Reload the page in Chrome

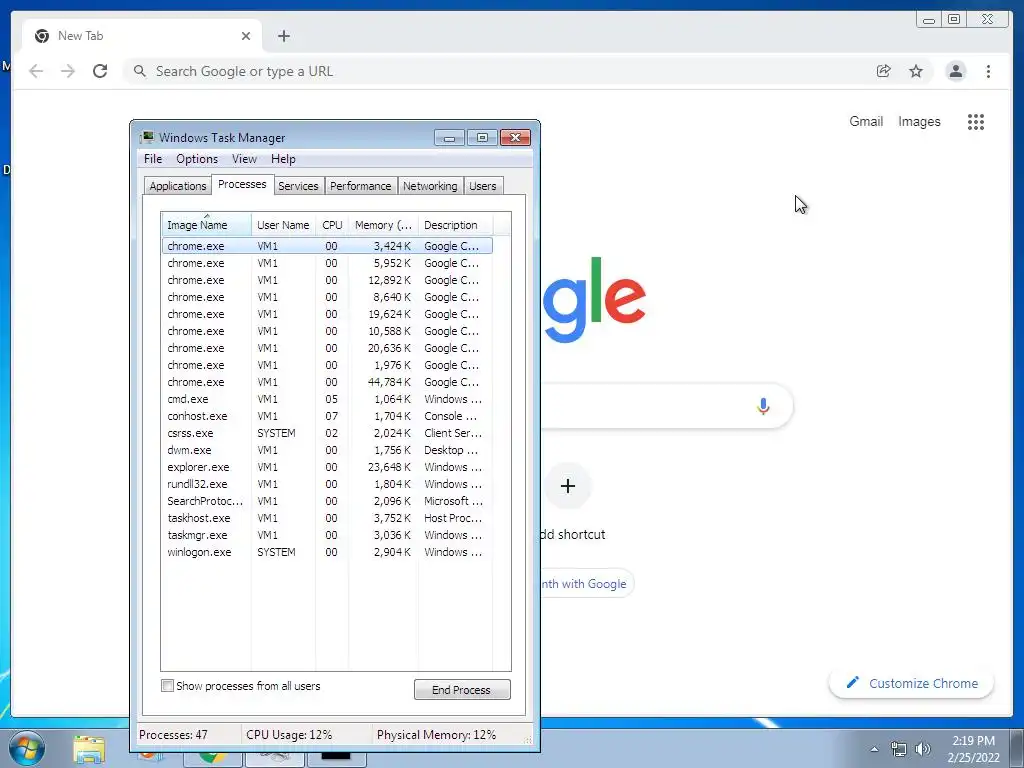pyautogui.click(x=100, y=71)
